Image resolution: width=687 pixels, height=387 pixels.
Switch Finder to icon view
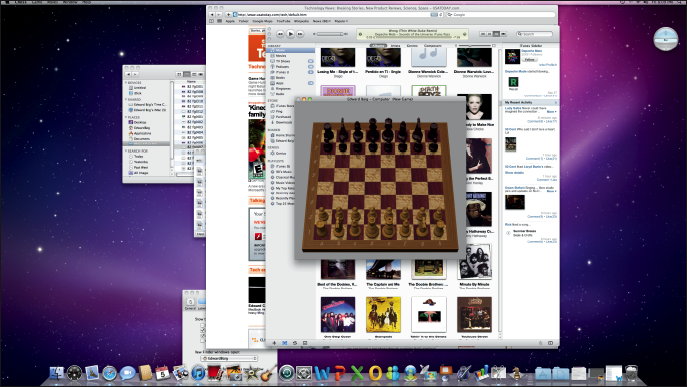(x=179, y=75)
